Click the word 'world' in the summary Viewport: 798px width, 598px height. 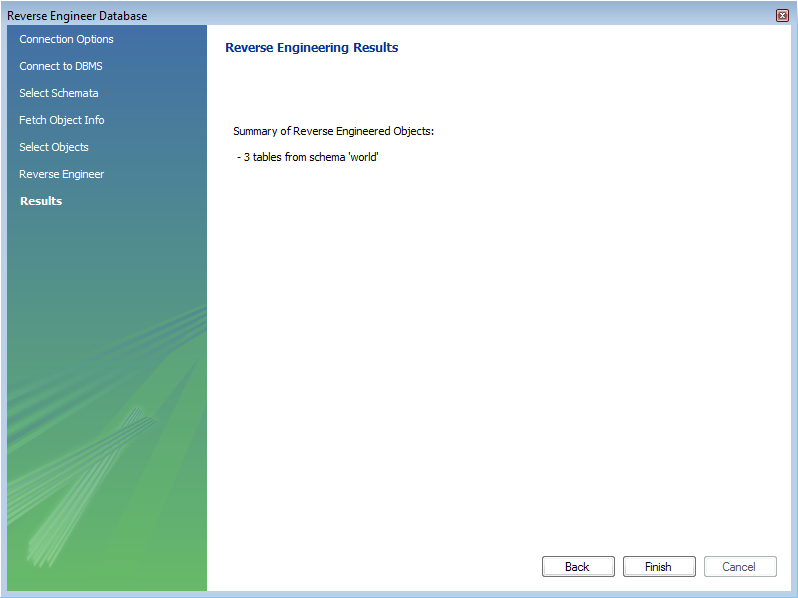coord(363,158)
